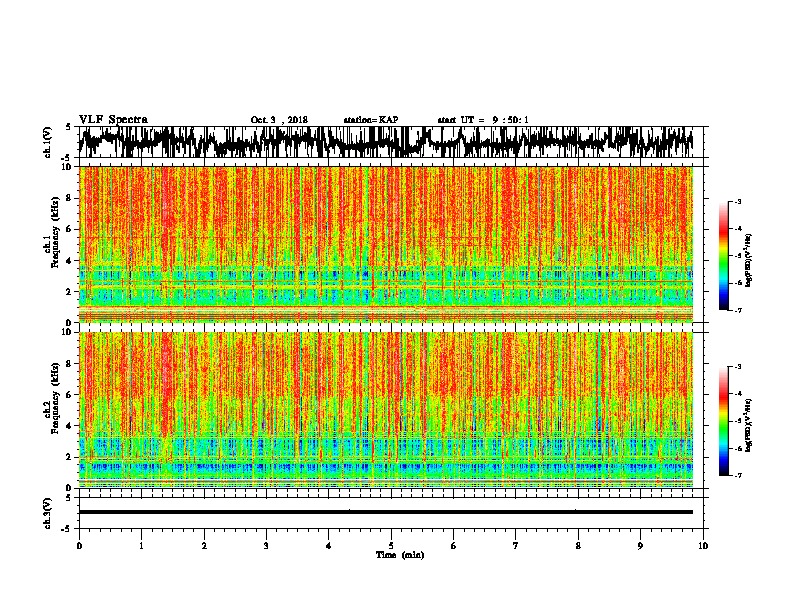Image resolution: width=792 pixels, height=612 pixels.
Task: Click the "5" tick on the time axis
Action: (391, 546)
